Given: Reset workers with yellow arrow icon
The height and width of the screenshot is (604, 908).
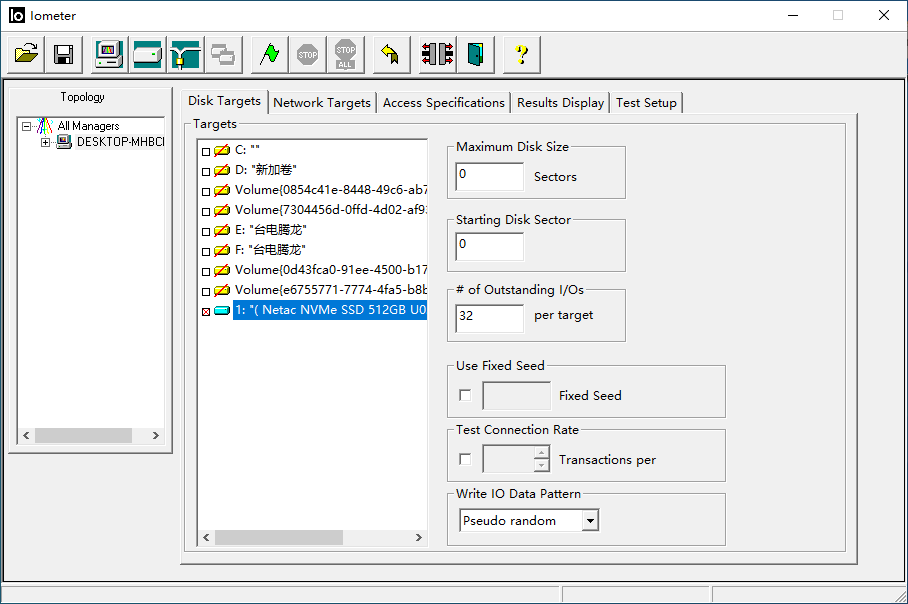Looking at the screenshot, I should point(391,54).
